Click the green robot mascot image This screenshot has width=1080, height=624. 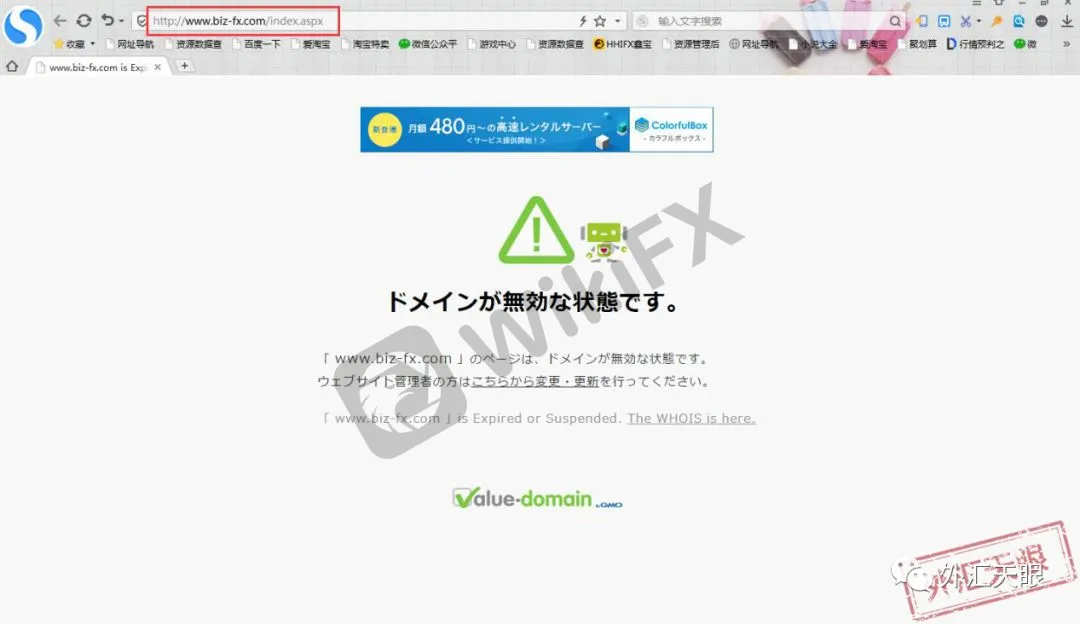click(604, 241)
